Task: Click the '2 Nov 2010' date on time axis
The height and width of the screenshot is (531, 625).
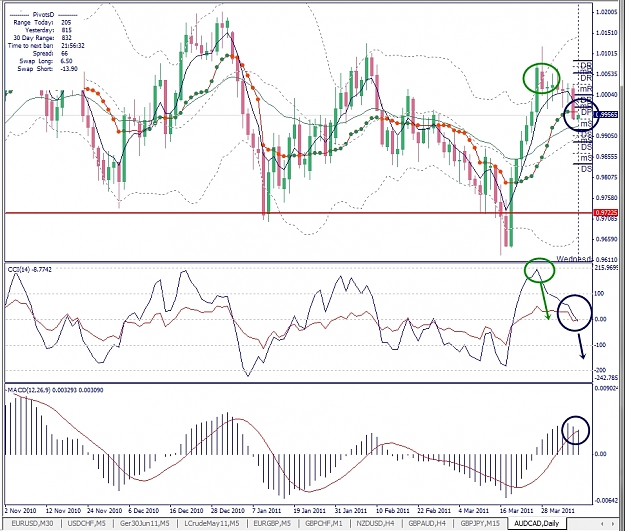Action: [x=21, y=511]
